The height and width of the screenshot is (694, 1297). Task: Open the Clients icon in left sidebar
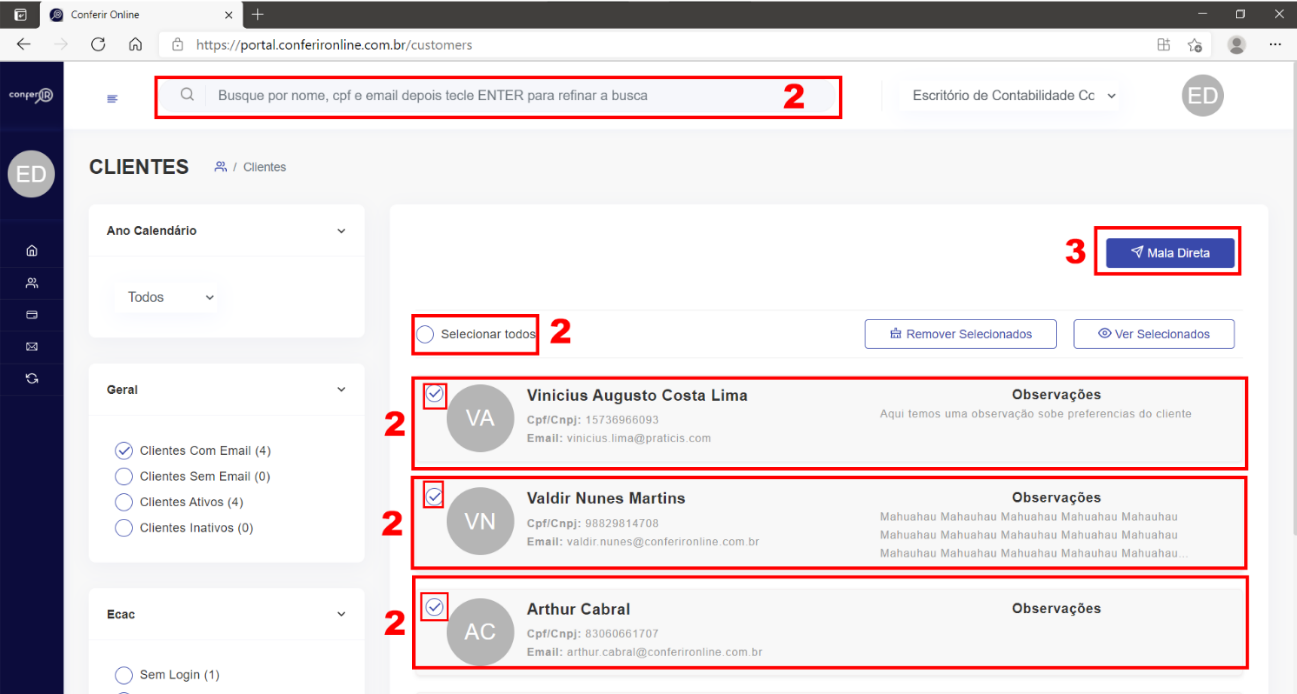click(x=31, y=283)
